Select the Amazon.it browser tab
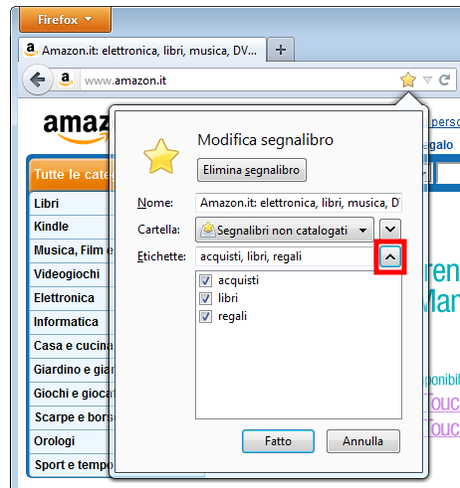Screen dimensions: 460x488 point(142,50)
